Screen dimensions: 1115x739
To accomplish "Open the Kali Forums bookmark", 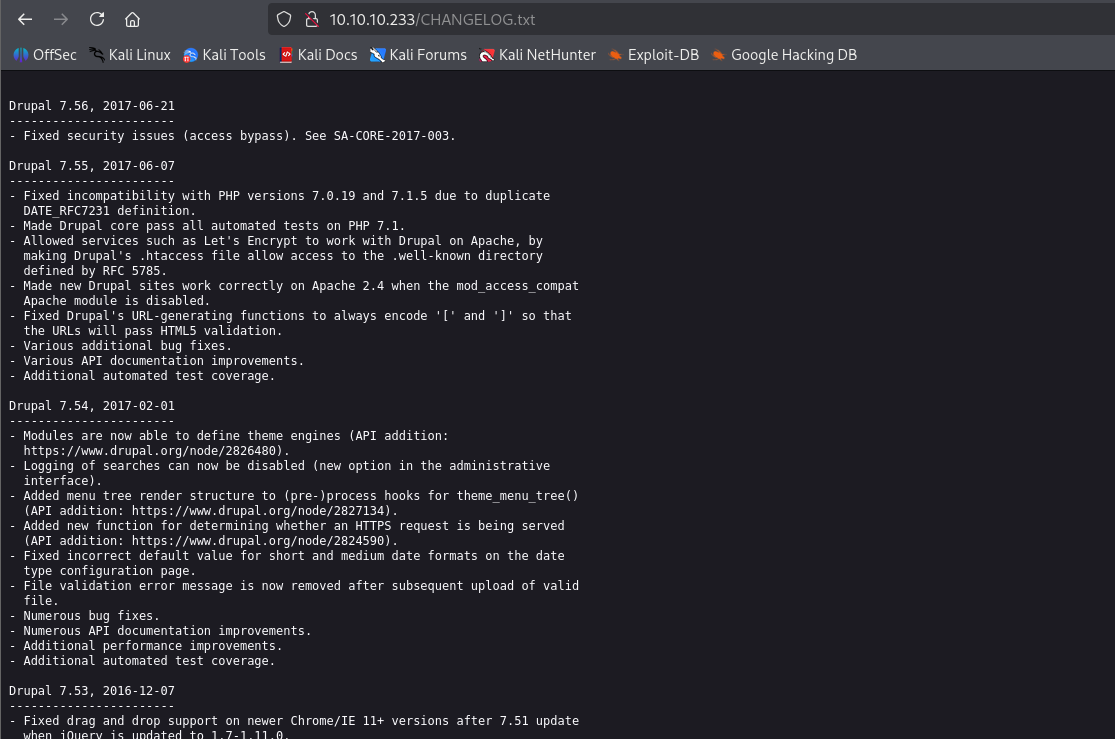I will pyautogui.click(x=419, y=55).
